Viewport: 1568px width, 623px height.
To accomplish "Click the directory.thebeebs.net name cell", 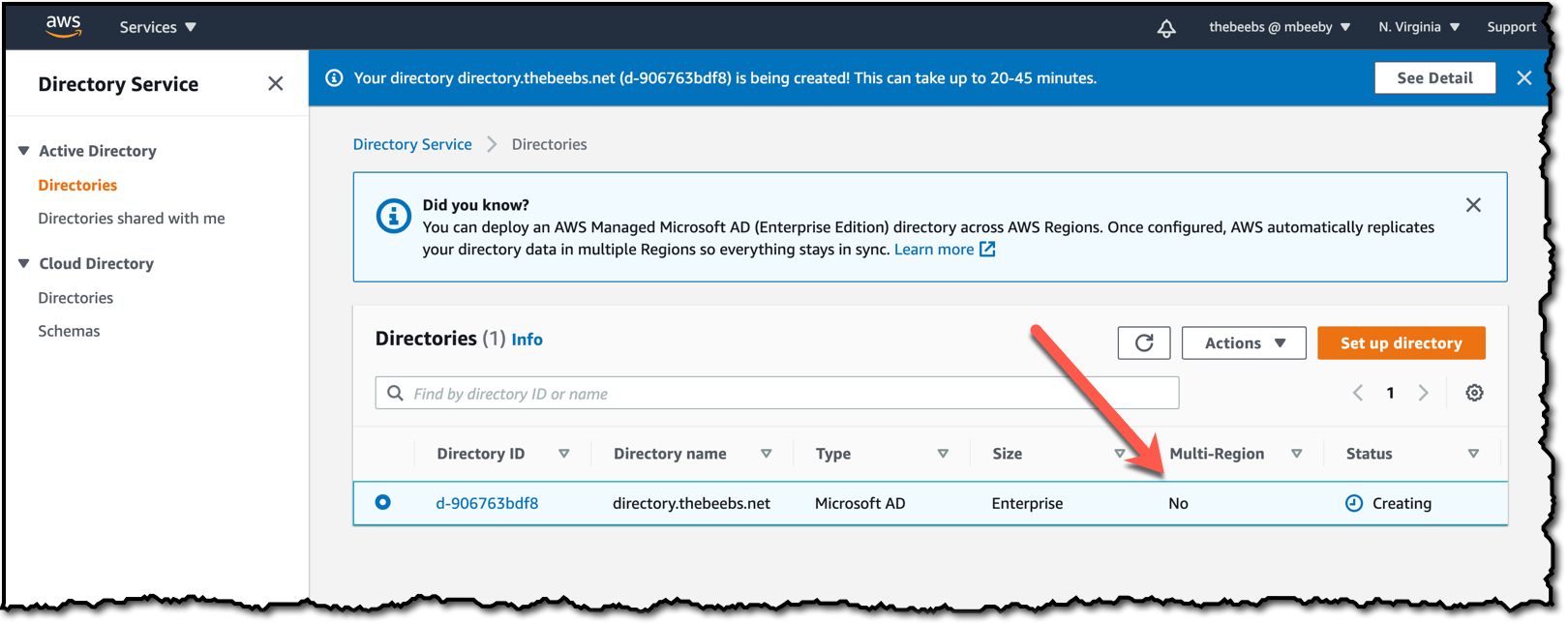I will pyautogui.click(x=692, y=503).
